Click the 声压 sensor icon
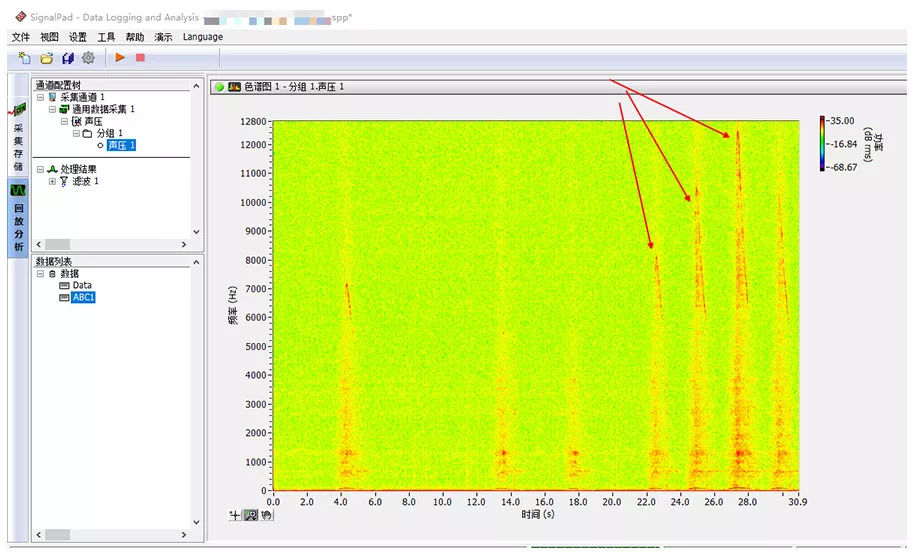Screen dimensions: 915x556 click(x=76, y=121)
